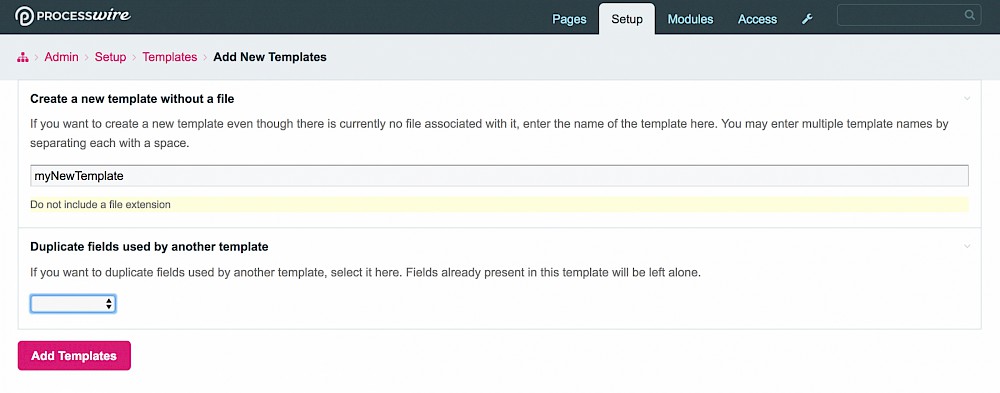
Task: Select the Setup tab
Action: tap(627, 19)
